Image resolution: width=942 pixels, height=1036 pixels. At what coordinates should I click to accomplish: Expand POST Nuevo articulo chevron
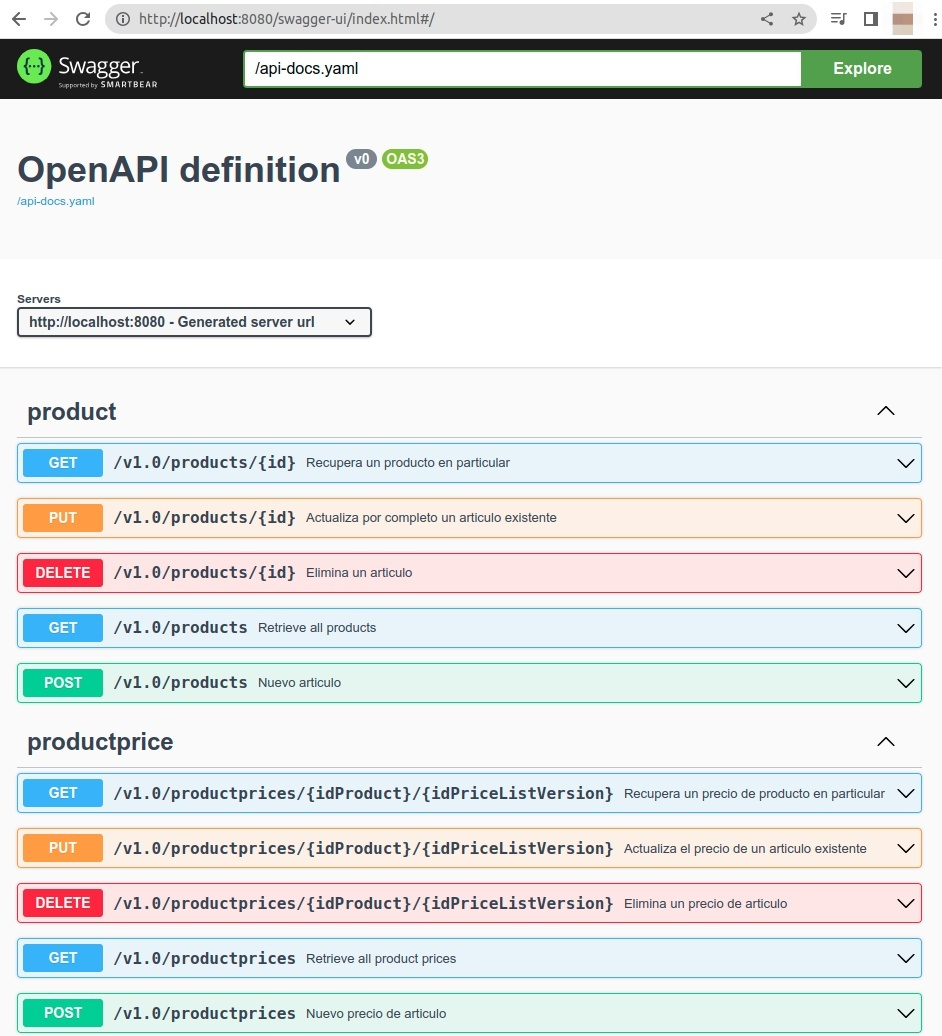click(906, 683)
